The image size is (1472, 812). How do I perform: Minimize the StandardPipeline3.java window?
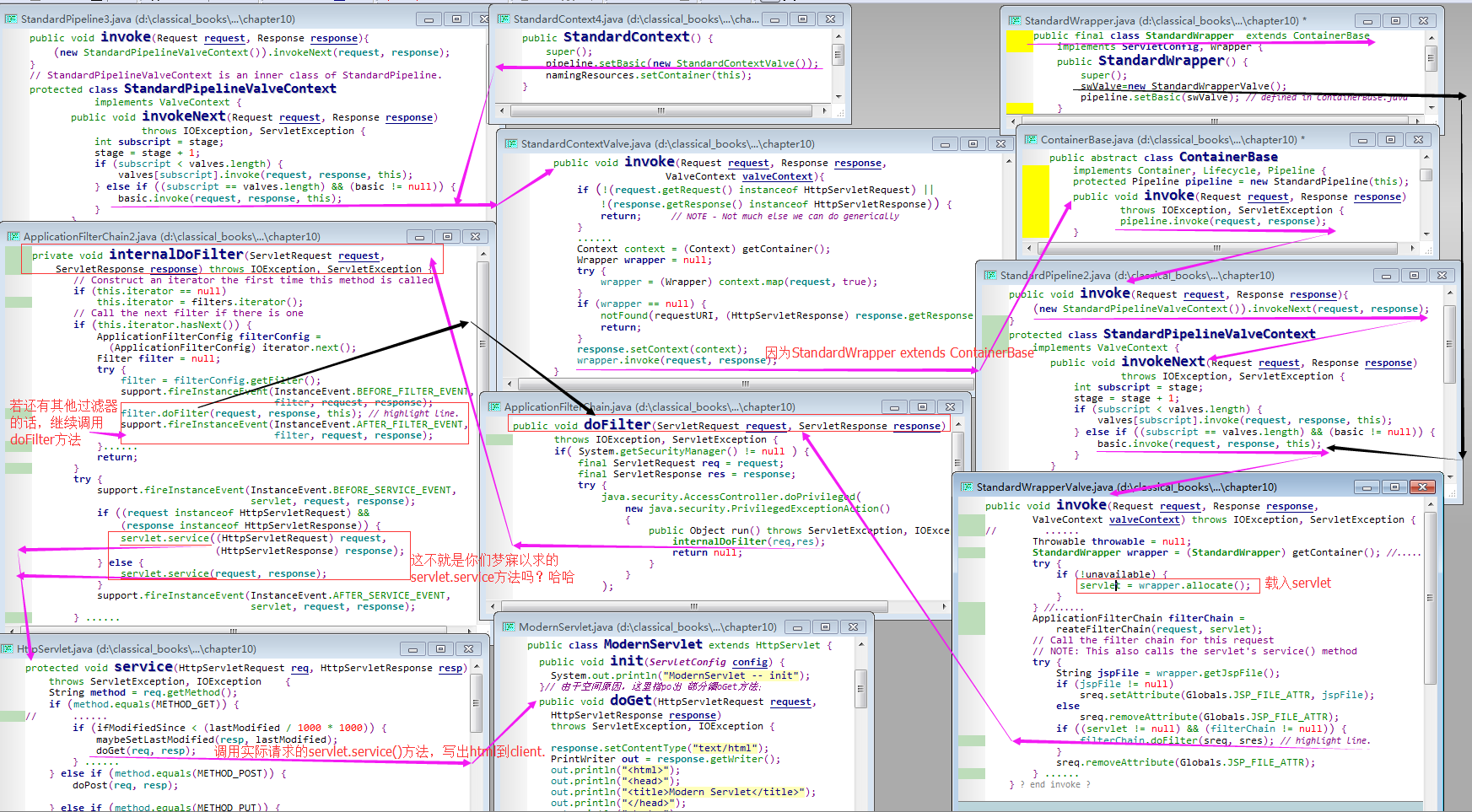[429, 19]
